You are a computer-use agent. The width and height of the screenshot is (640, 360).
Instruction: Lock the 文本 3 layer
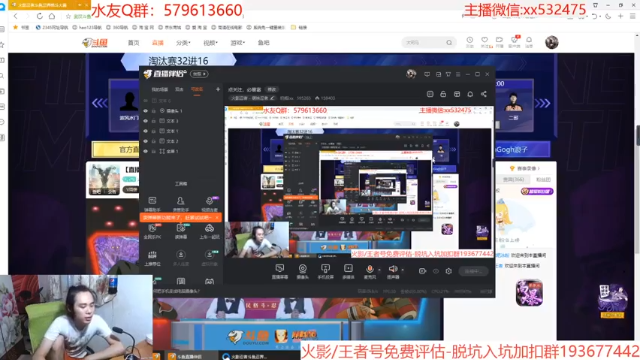pyautogui.click(x=154, y=121)
